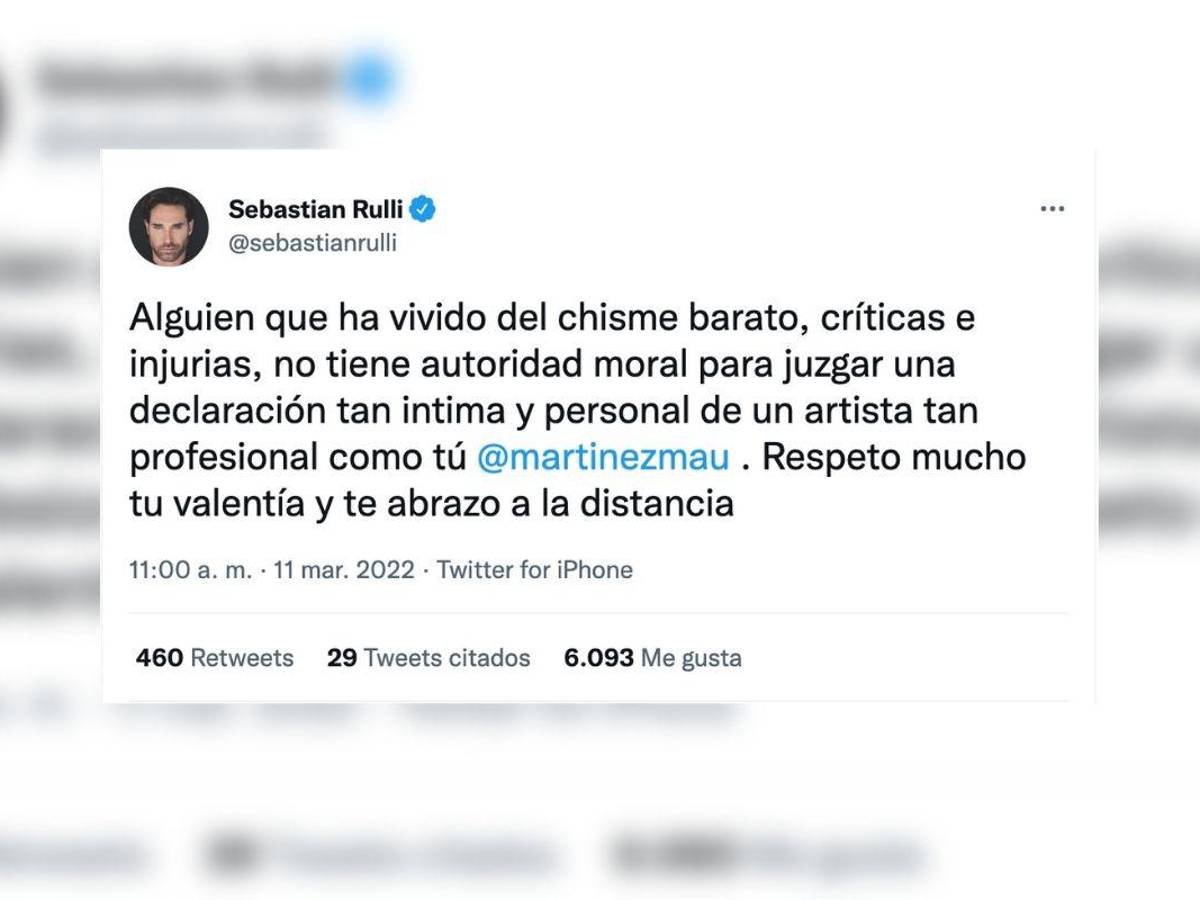The height and width of the screenshot is (900, 1200).
Task: View the 6.093 Me gusta list
Action: coord(652,658)
